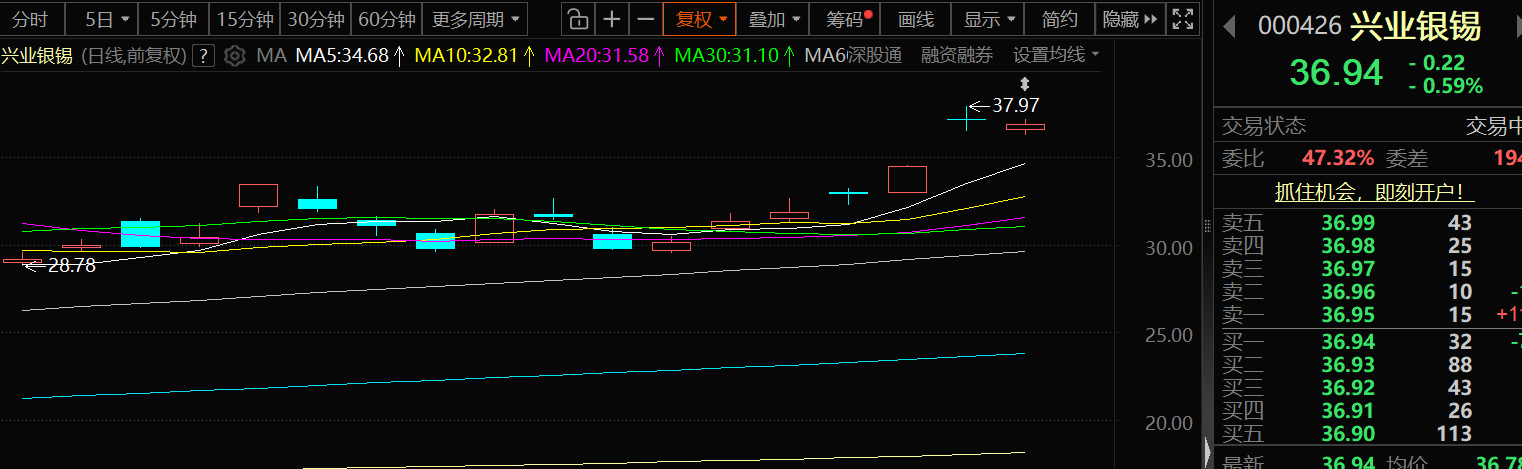Switch to the 分时 intraday tab
The image size is (1522, 469).
[31, 19]
